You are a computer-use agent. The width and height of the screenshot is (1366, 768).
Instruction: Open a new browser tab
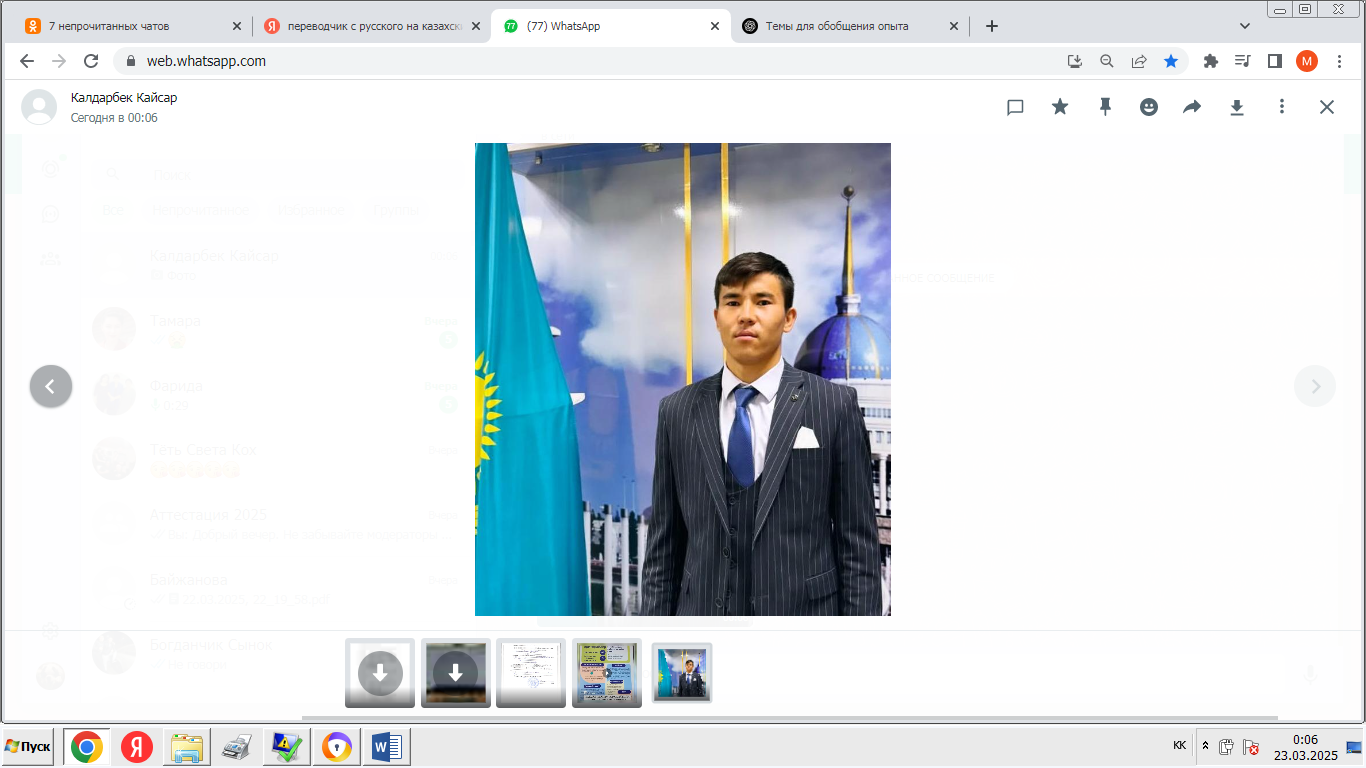click(992, 26)
